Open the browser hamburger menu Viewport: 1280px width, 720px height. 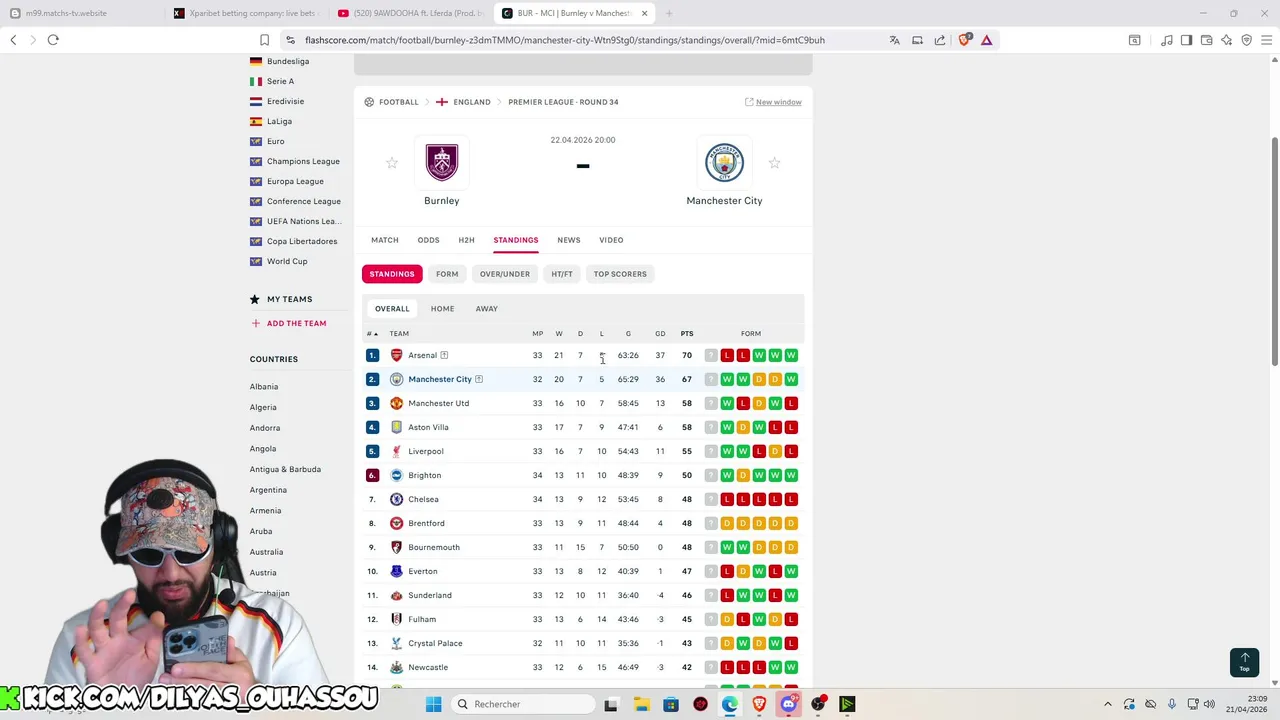click(1266, 40)
